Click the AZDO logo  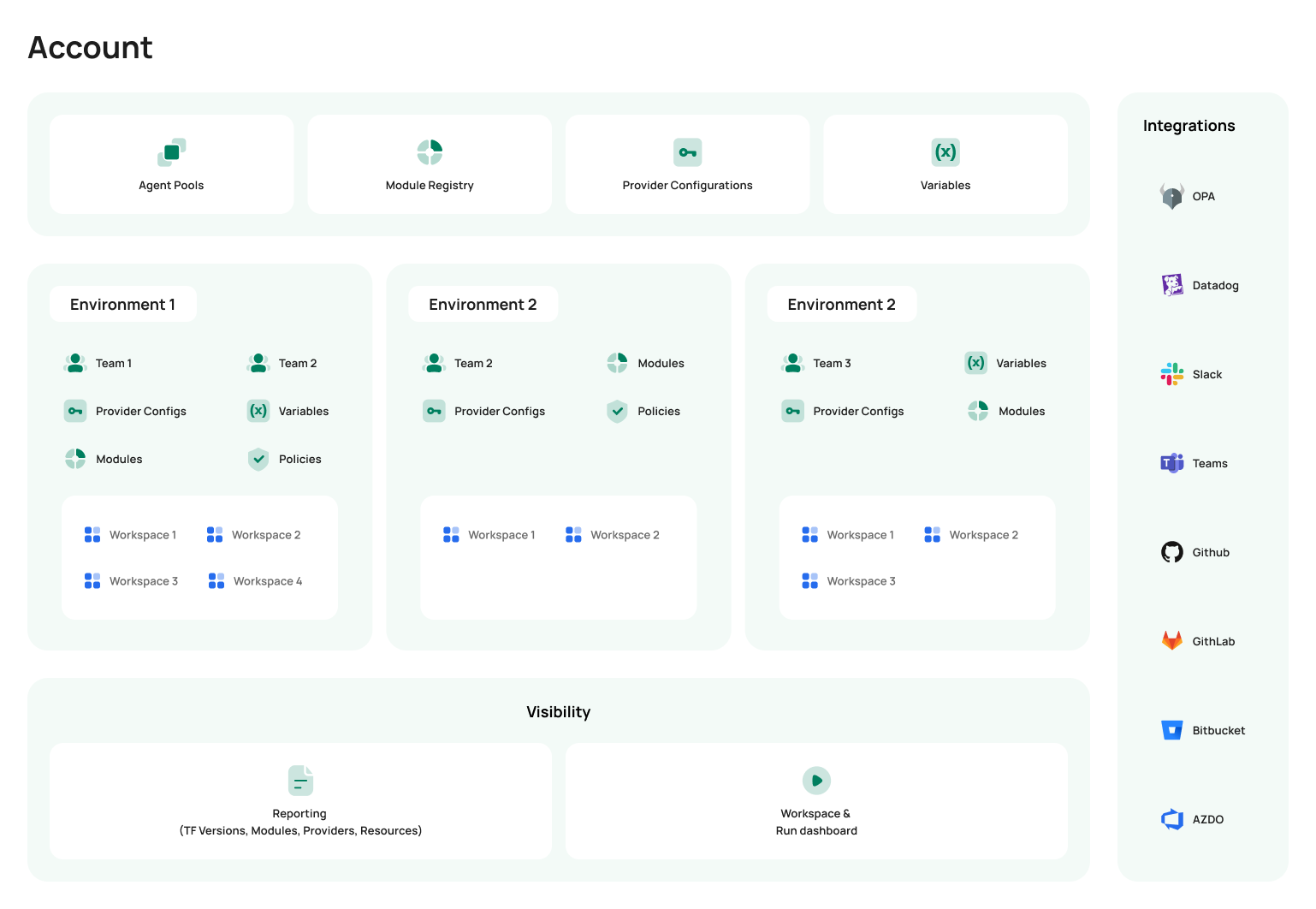pos(1171,819)
